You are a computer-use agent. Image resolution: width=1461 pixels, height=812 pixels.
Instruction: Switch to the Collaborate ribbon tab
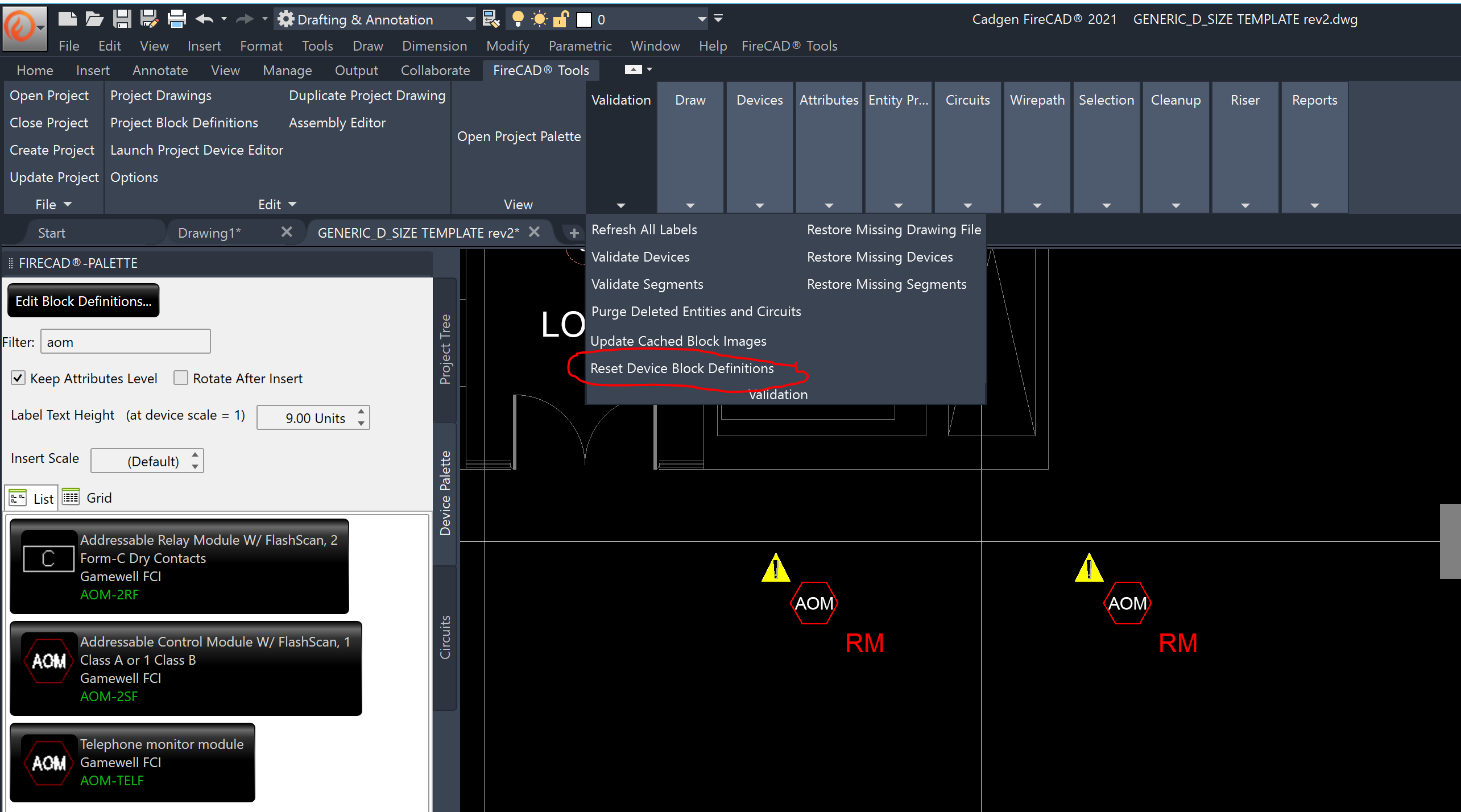436,71
